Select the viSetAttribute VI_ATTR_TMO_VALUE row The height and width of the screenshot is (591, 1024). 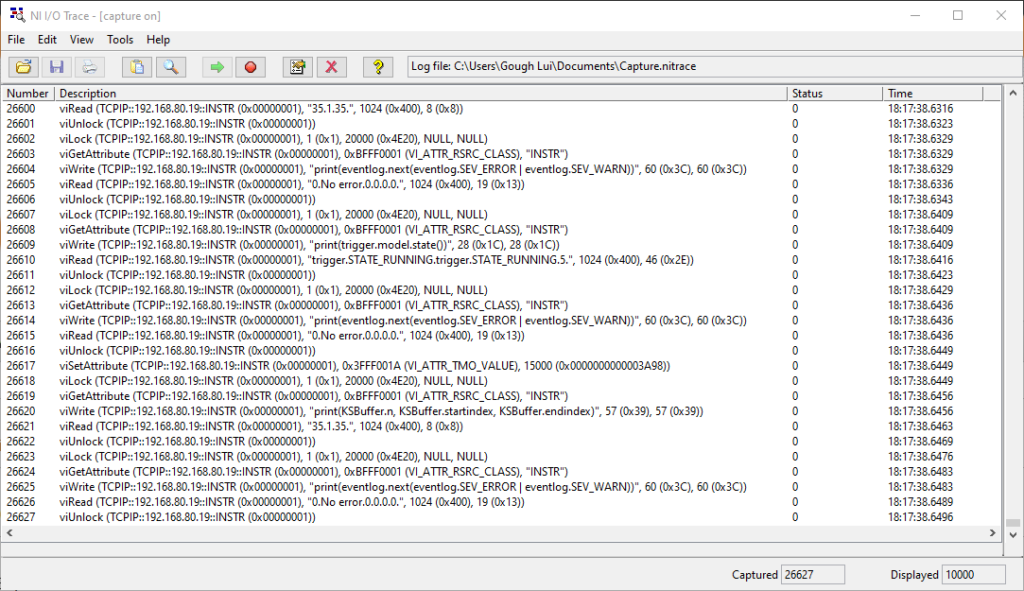coord(502,366)
